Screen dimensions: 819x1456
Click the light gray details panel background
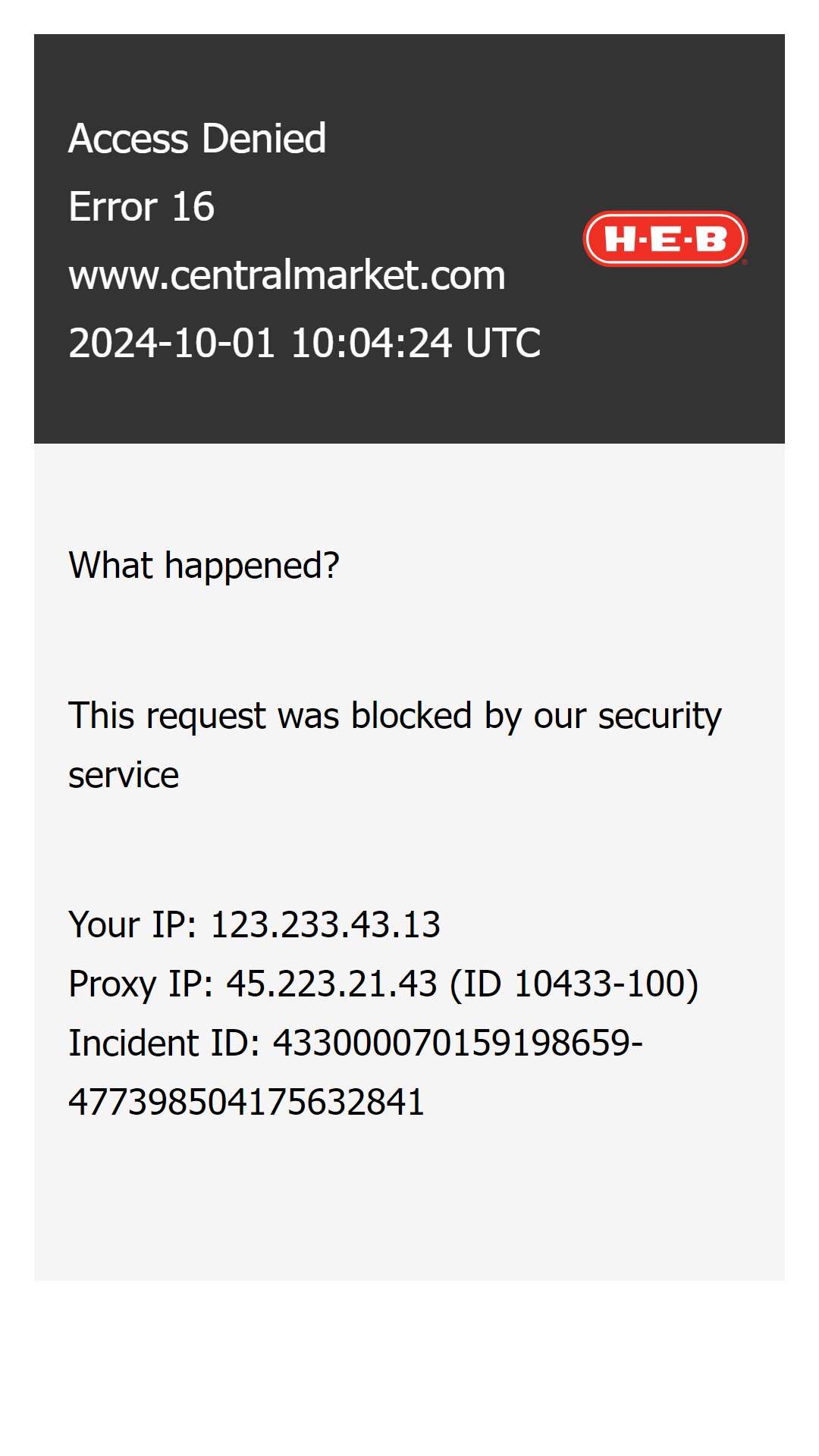[x=409, y=1213]
